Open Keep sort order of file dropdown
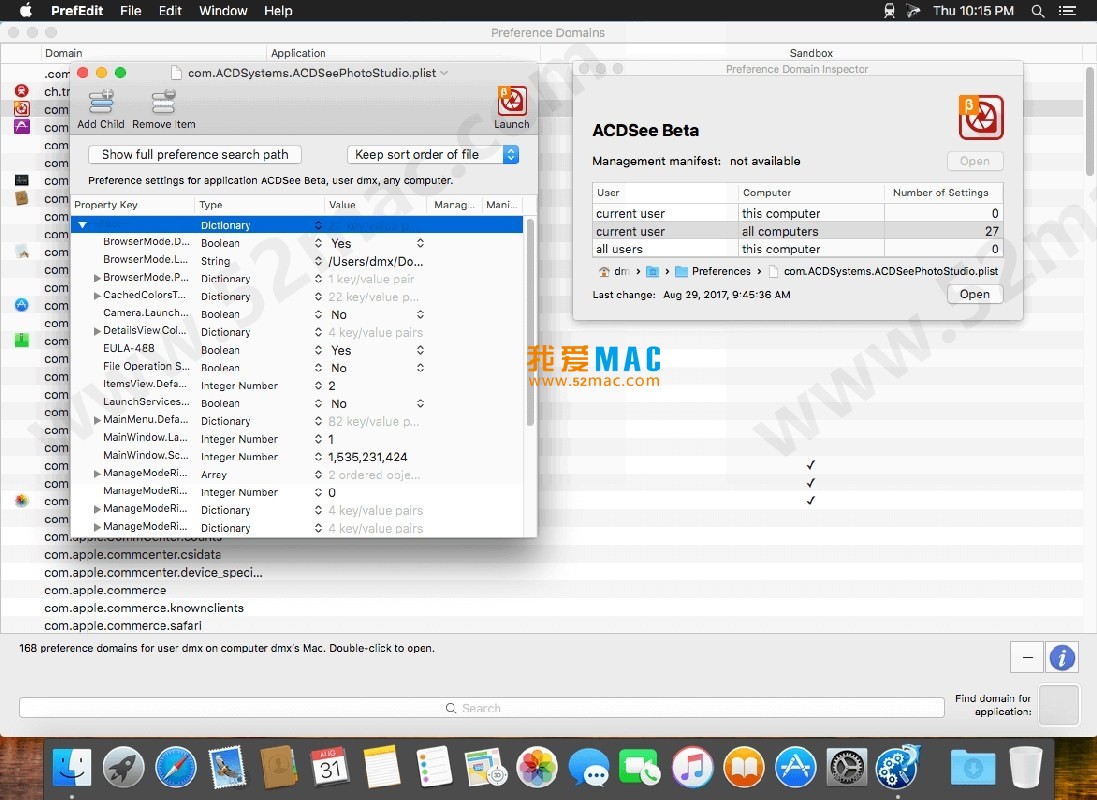The width and height of the screenshot is (1097, 800). click(433, 155)
